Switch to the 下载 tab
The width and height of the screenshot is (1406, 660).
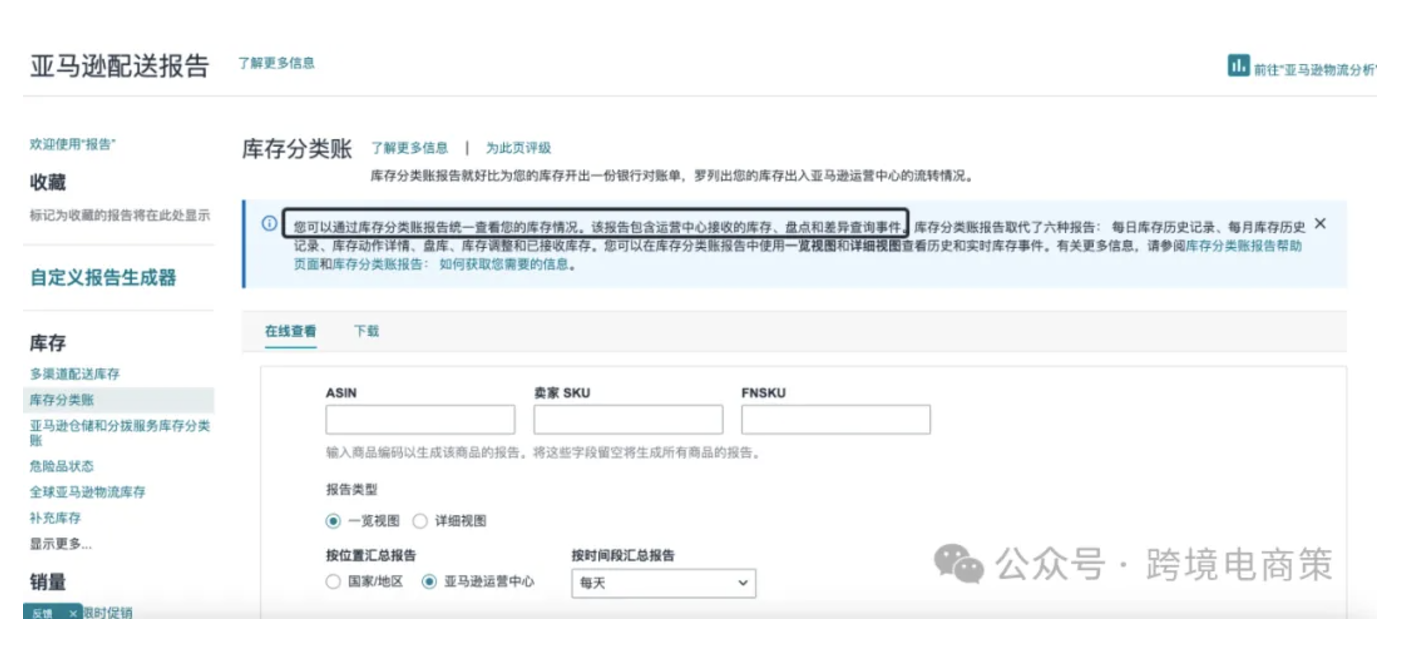[x=366, y=330]
